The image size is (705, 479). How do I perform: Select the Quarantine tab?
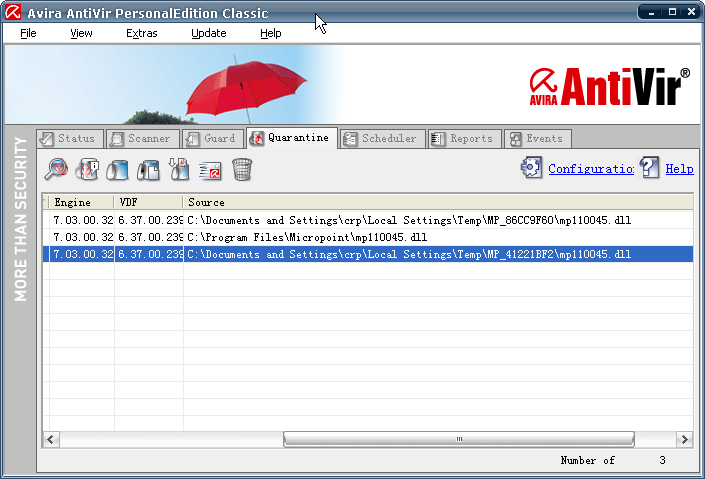tap(292, 138)
